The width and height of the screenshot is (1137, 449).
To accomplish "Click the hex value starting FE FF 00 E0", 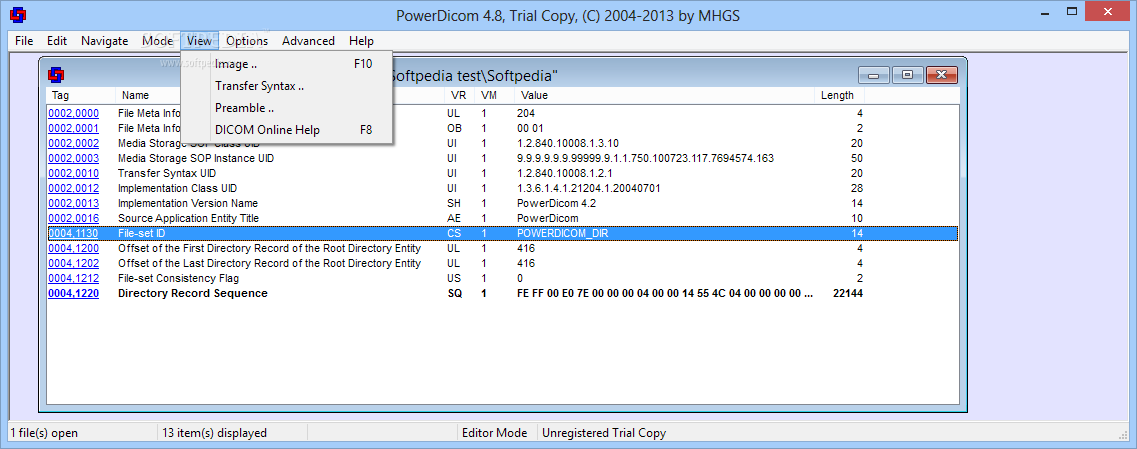I will pyautogui.click(x=665, y=294).
